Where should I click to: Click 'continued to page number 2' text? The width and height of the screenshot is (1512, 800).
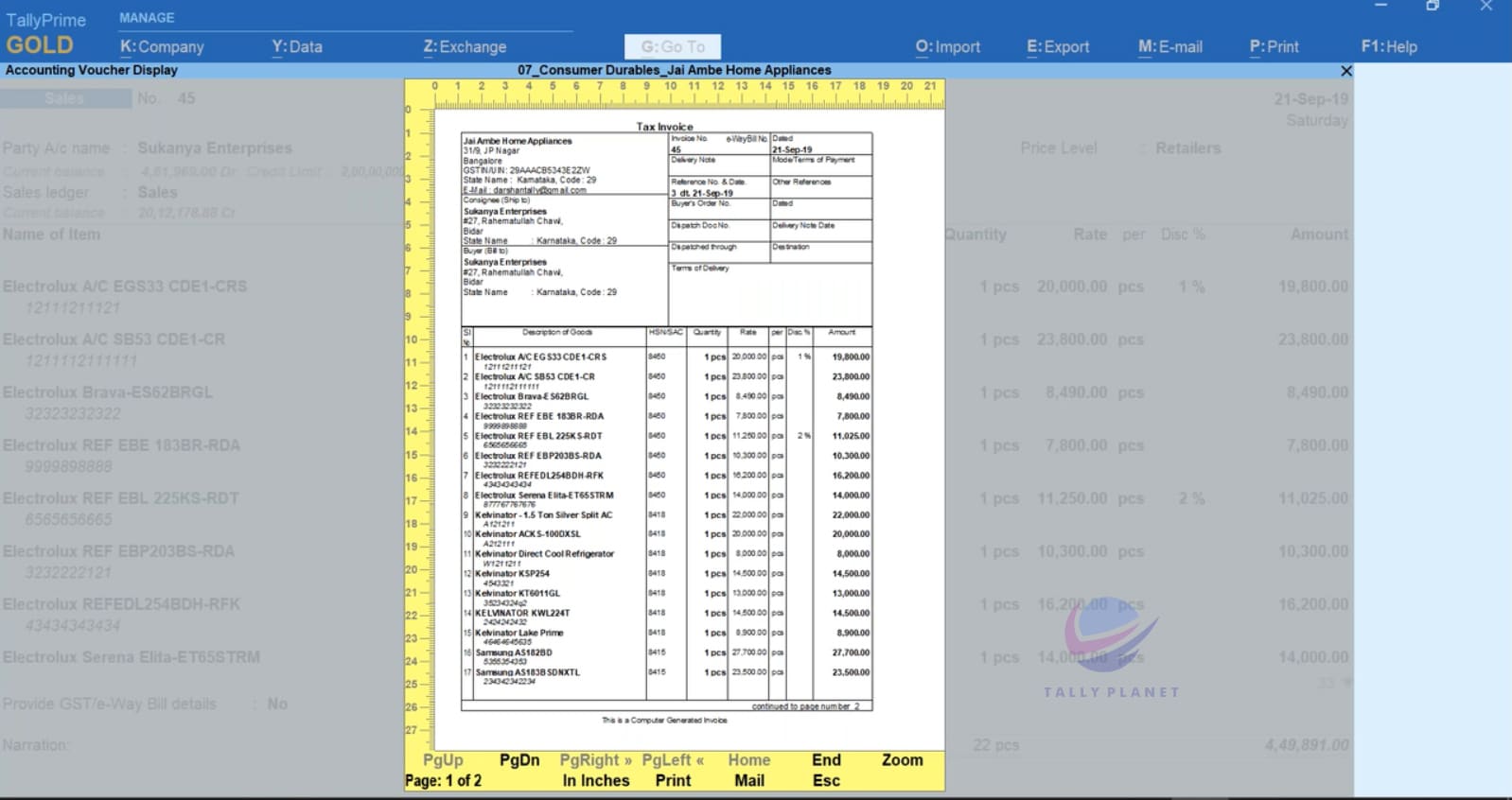tap(806, 706)
